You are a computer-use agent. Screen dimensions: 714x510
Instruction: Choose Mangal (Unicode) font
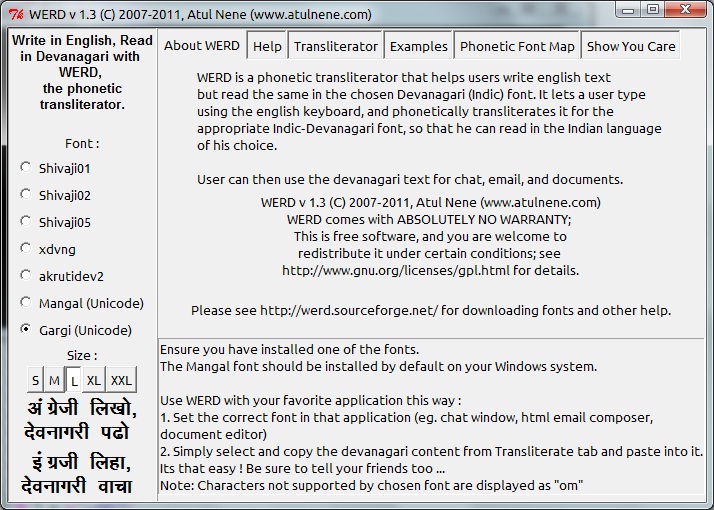click(x=26, y=303)
